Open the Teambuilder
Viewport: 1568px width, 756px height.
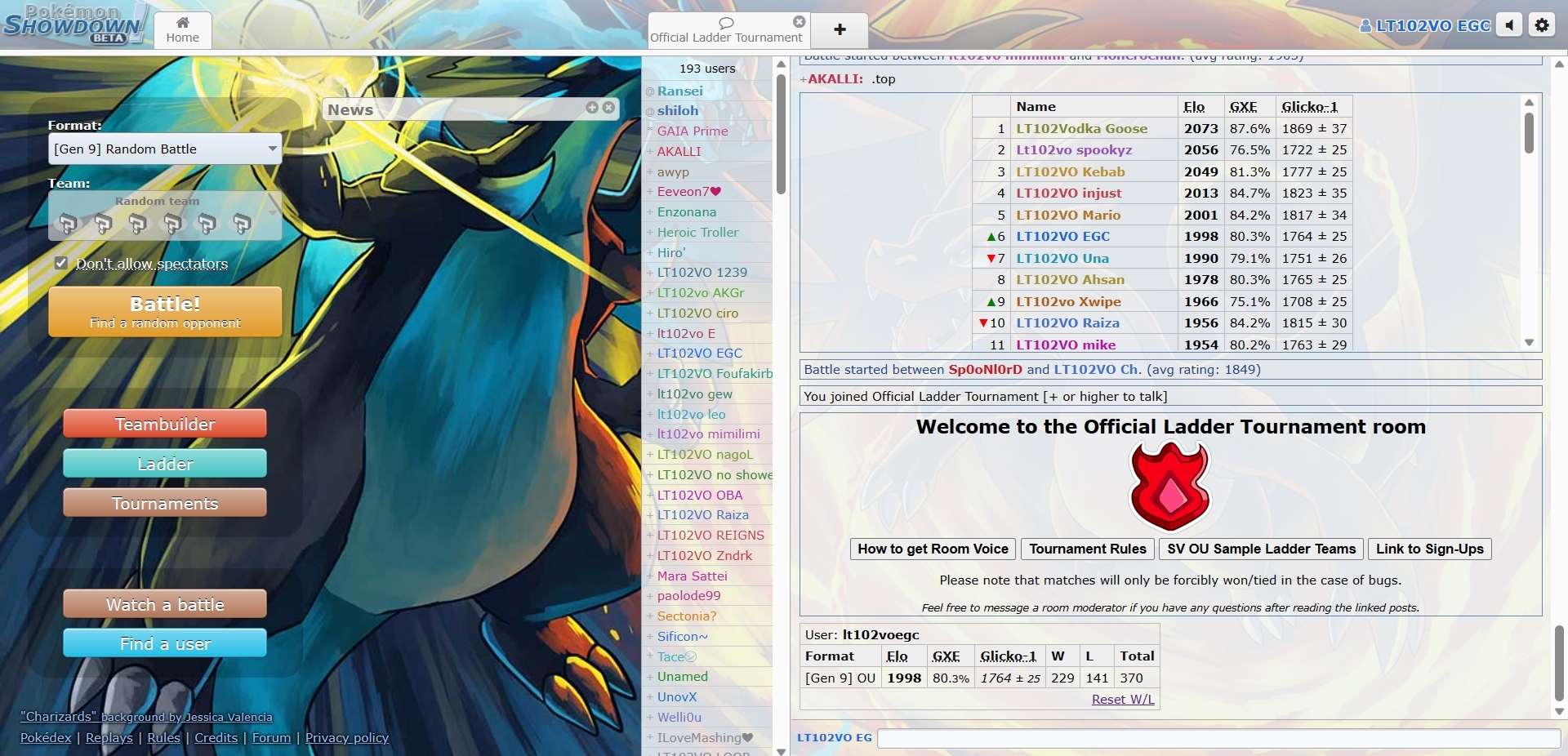(165, 424)
